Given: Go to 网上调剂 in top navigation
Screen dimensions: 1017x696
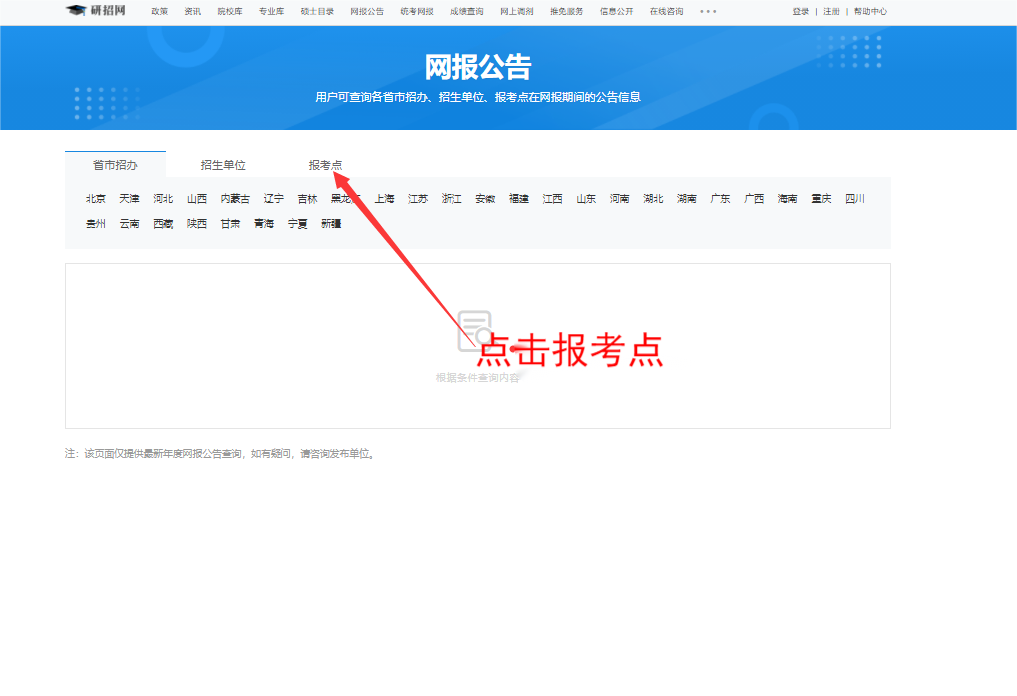Looking at the screenshot, I should point(517,12).
